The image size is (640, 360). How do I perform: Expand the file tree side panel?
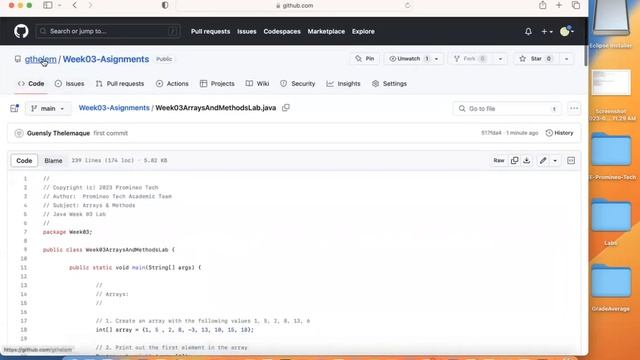(14, 108)
